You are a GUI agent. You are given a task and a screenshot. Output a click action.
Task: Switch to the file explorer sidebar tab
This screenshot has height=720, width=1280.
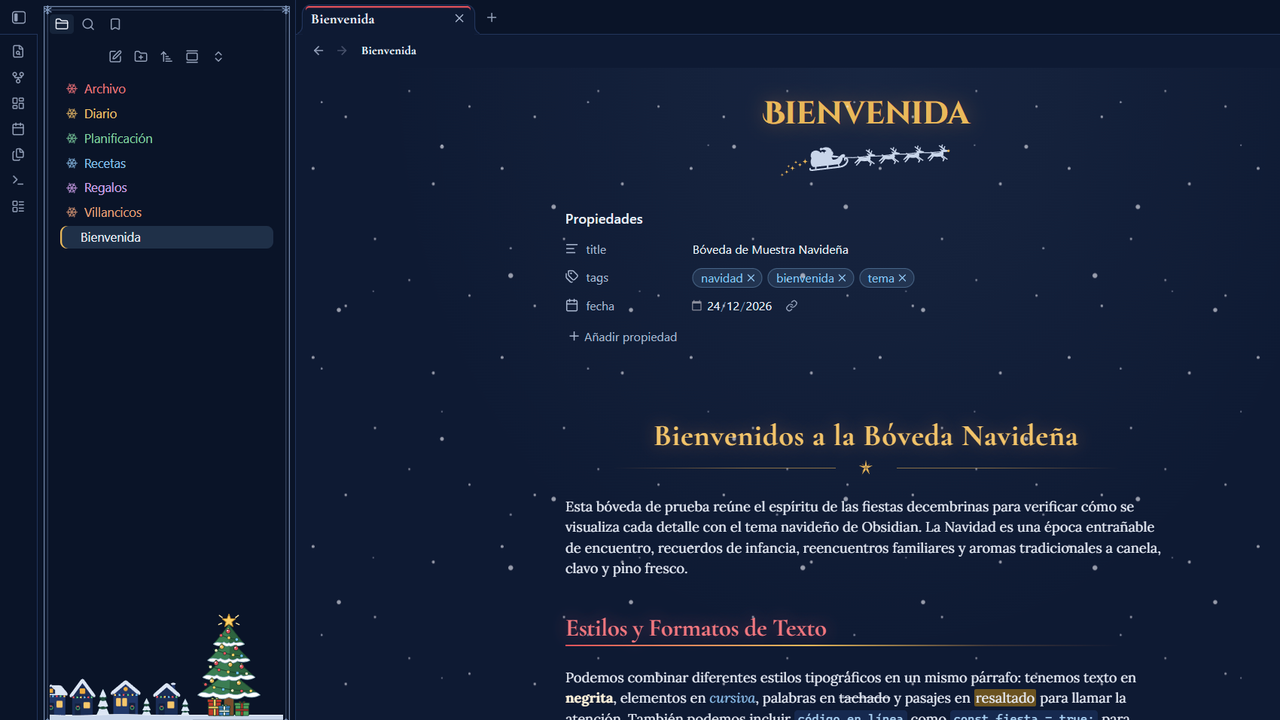tap(62, 24)
